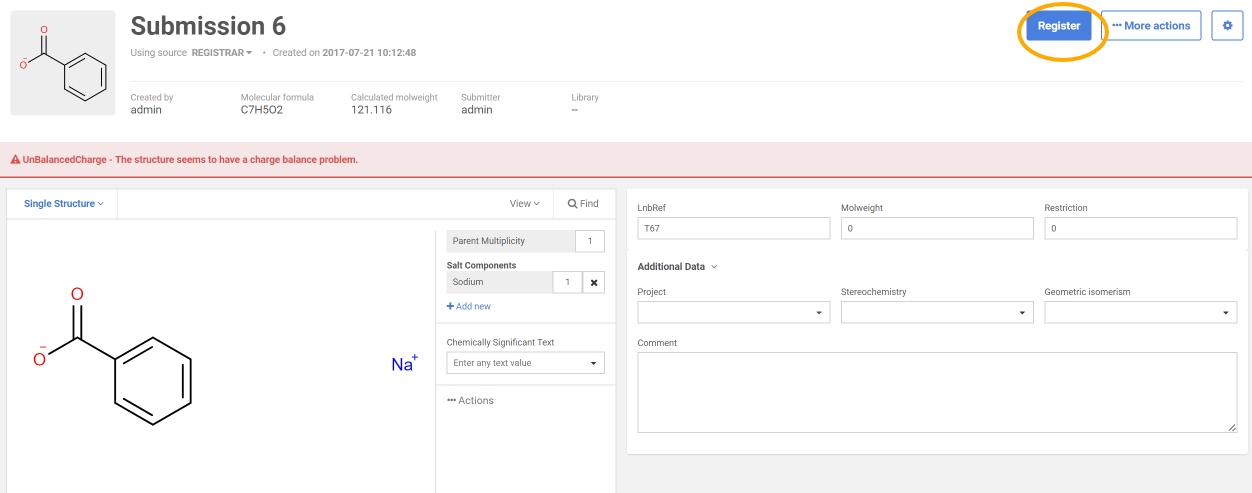1252x493 pixels.
Task: Add a new salt component
Action: pyautogui.click(x=469, y=306)
